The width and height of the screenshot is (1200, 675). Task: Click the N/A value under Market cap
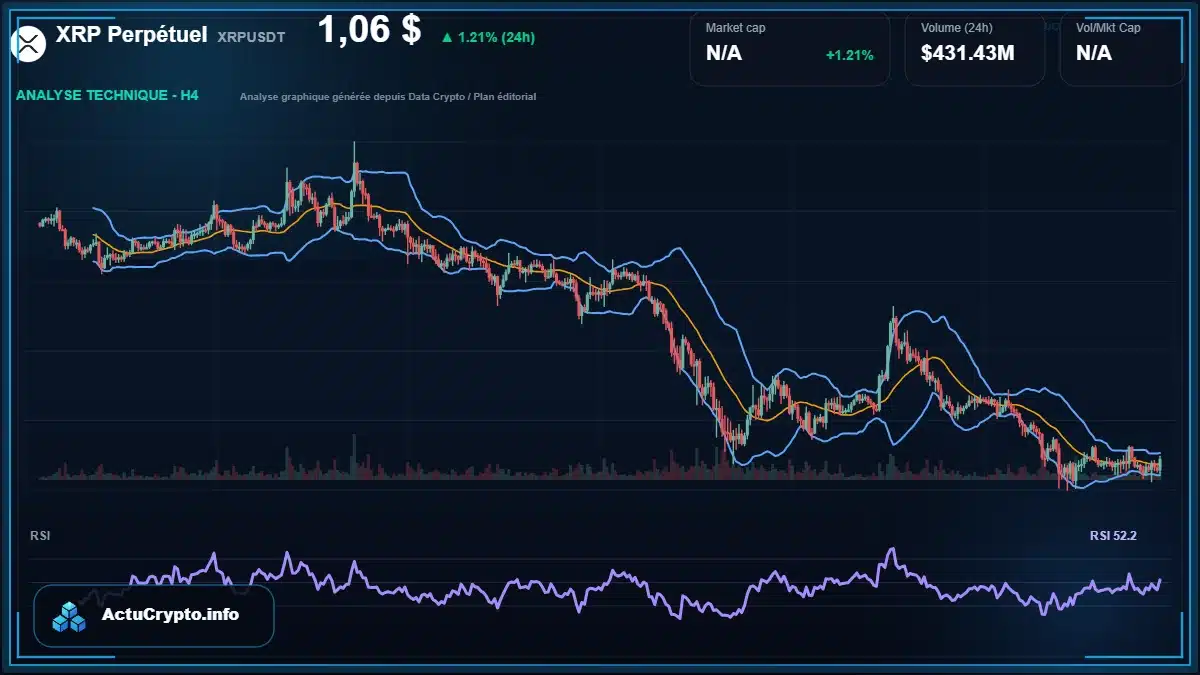(724, 53)
